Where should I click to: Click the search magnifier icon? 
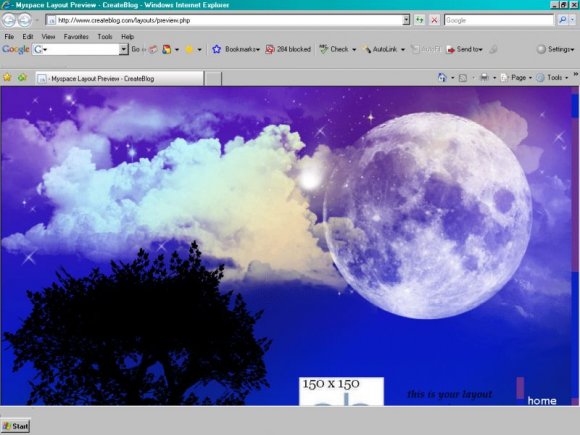562,20
